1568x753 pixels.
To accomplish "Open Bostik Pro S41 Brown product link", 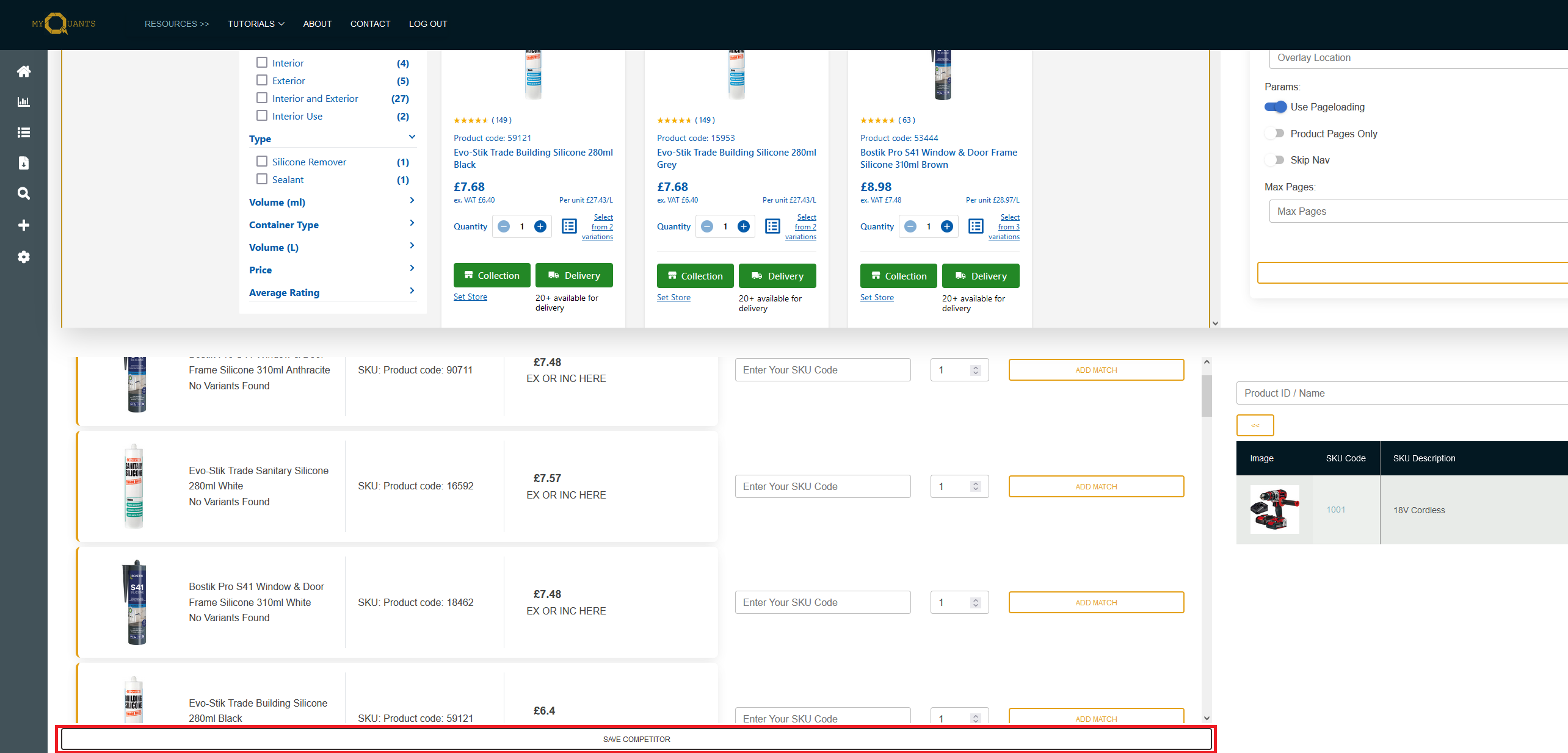I will pos(938,158).
